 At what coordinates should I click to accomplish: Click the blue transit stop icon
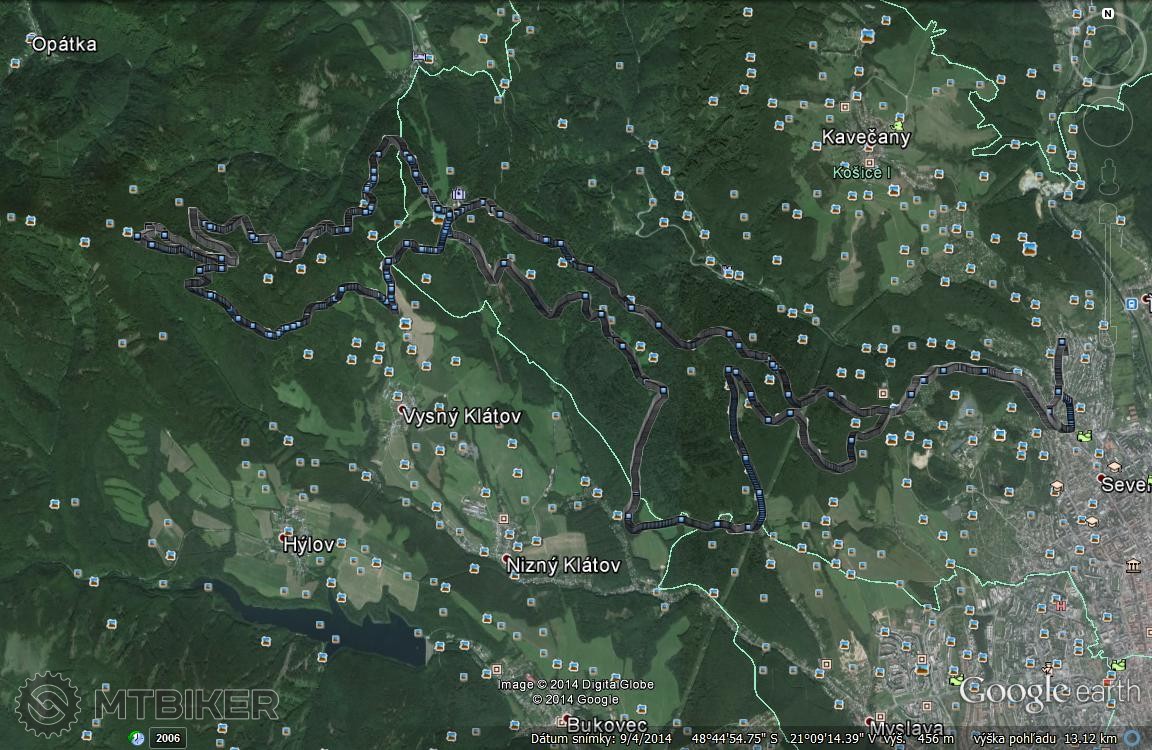1131,303
